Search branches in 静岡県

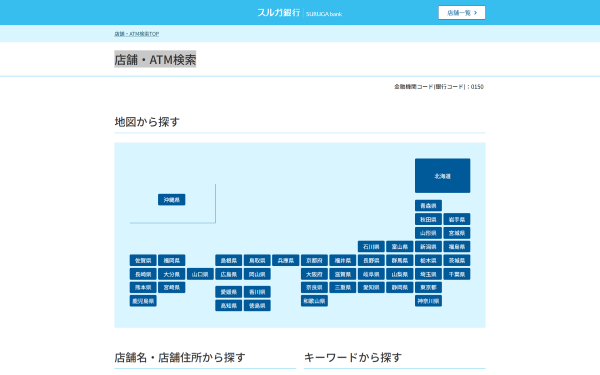pyautogui.click(x=400, y=287)
